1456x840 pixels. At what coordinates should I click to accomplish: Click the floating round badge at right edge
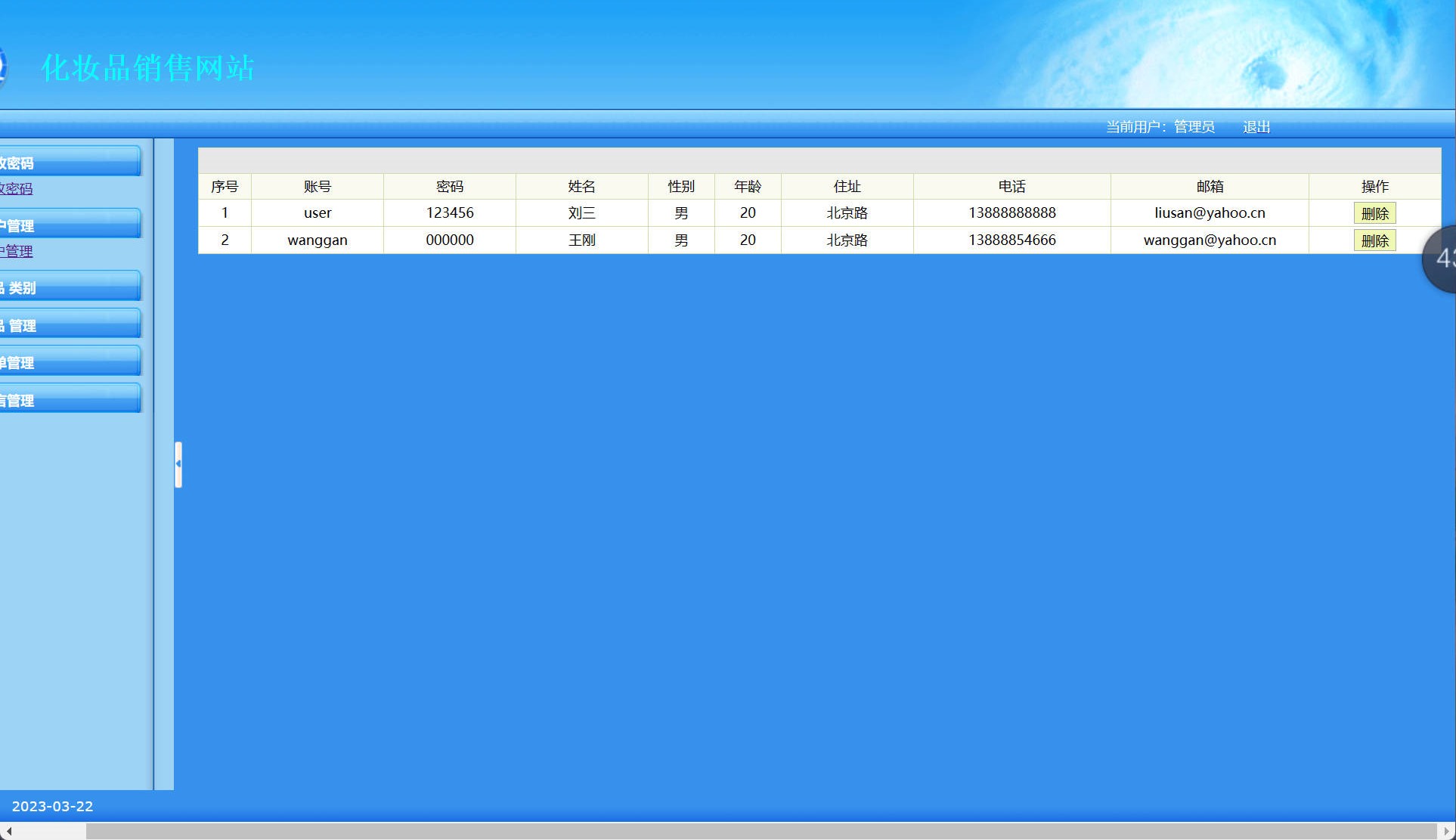tap(1441, 259)
